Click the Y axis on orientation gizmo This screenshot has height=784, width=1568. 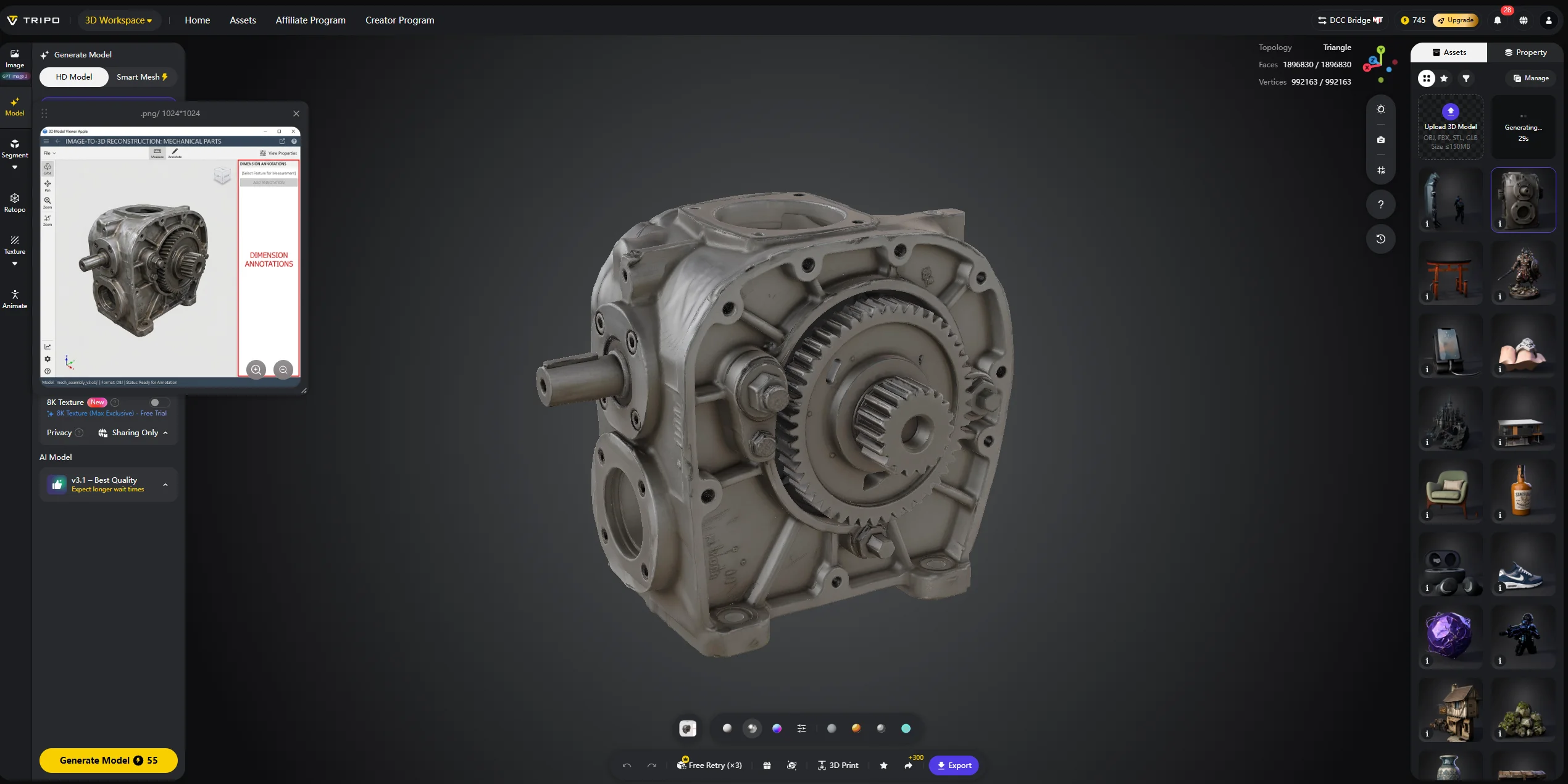click(1381, 49)
